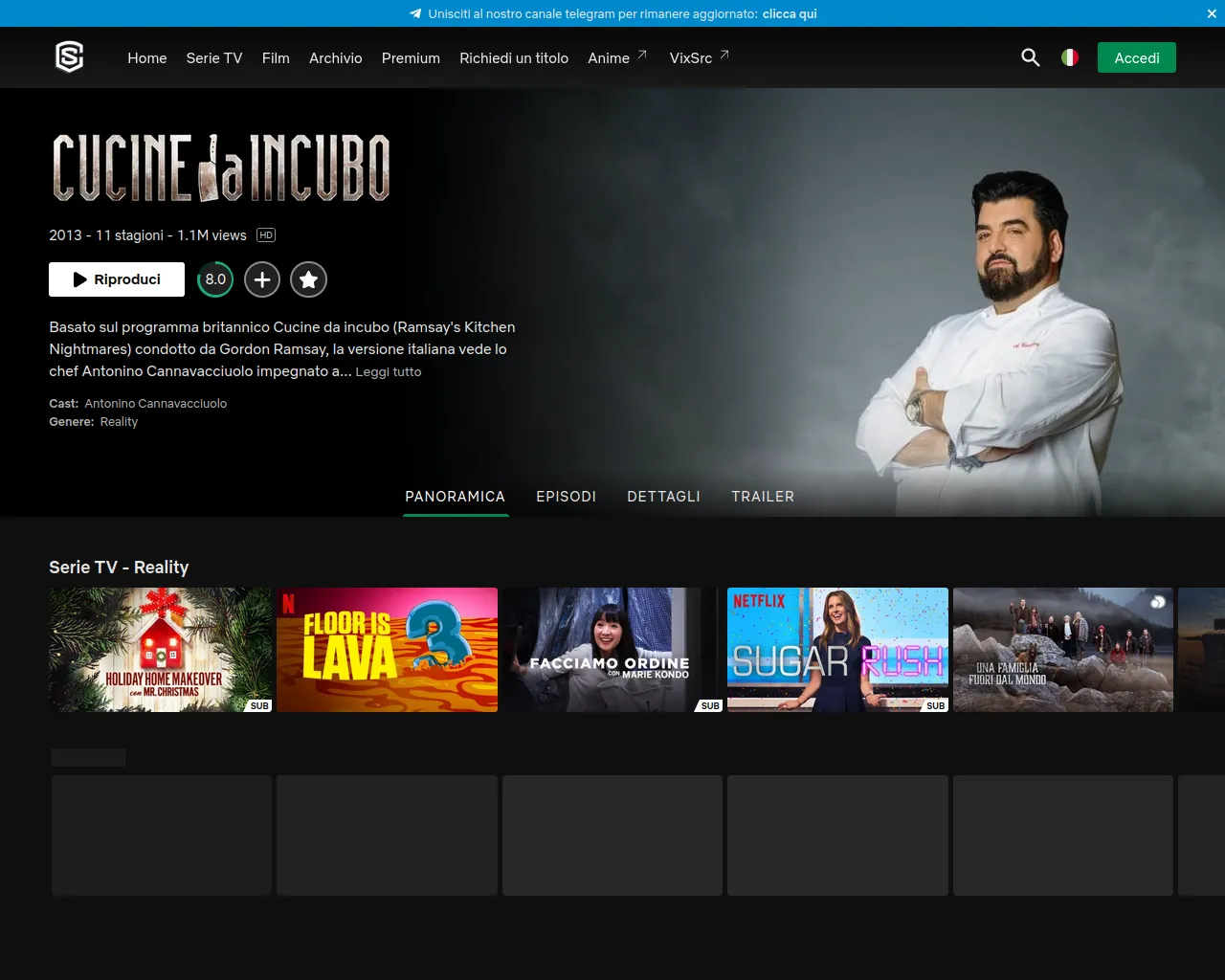Screen dimensions: 1225x980
Task: Open the Sugar Rush thumbnail
Action: point(837,650)
